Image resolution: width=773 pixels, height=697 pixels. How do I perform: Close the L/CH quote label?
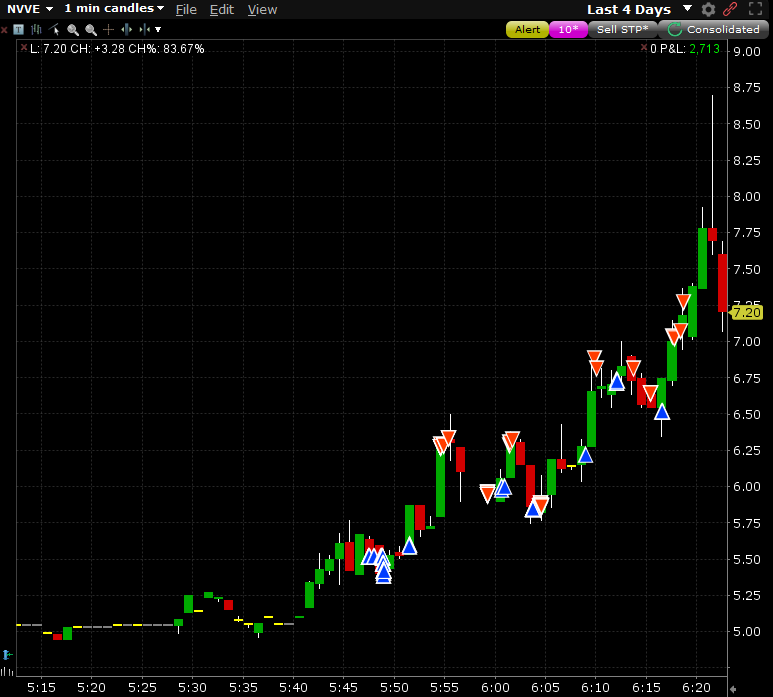[23, 48]
